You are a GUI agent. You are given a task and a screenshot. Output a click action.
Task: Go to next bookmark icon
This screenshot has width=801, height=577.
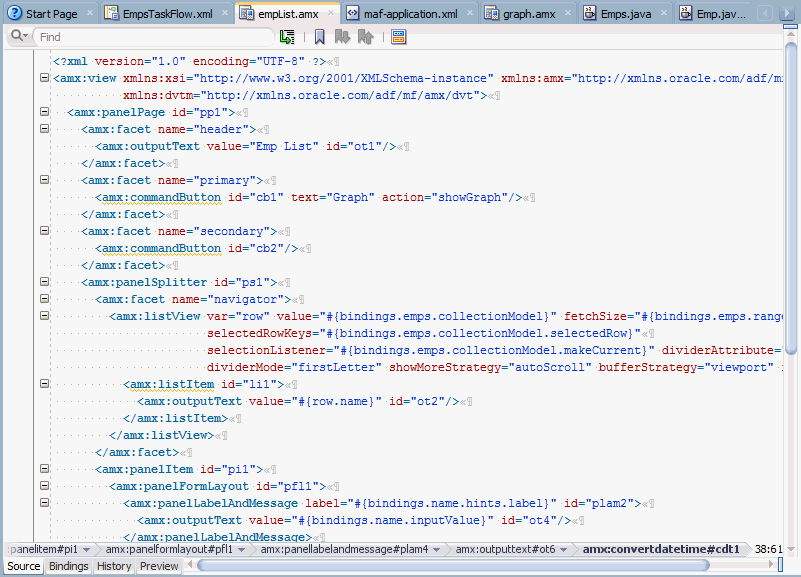(x=342, y=37)
